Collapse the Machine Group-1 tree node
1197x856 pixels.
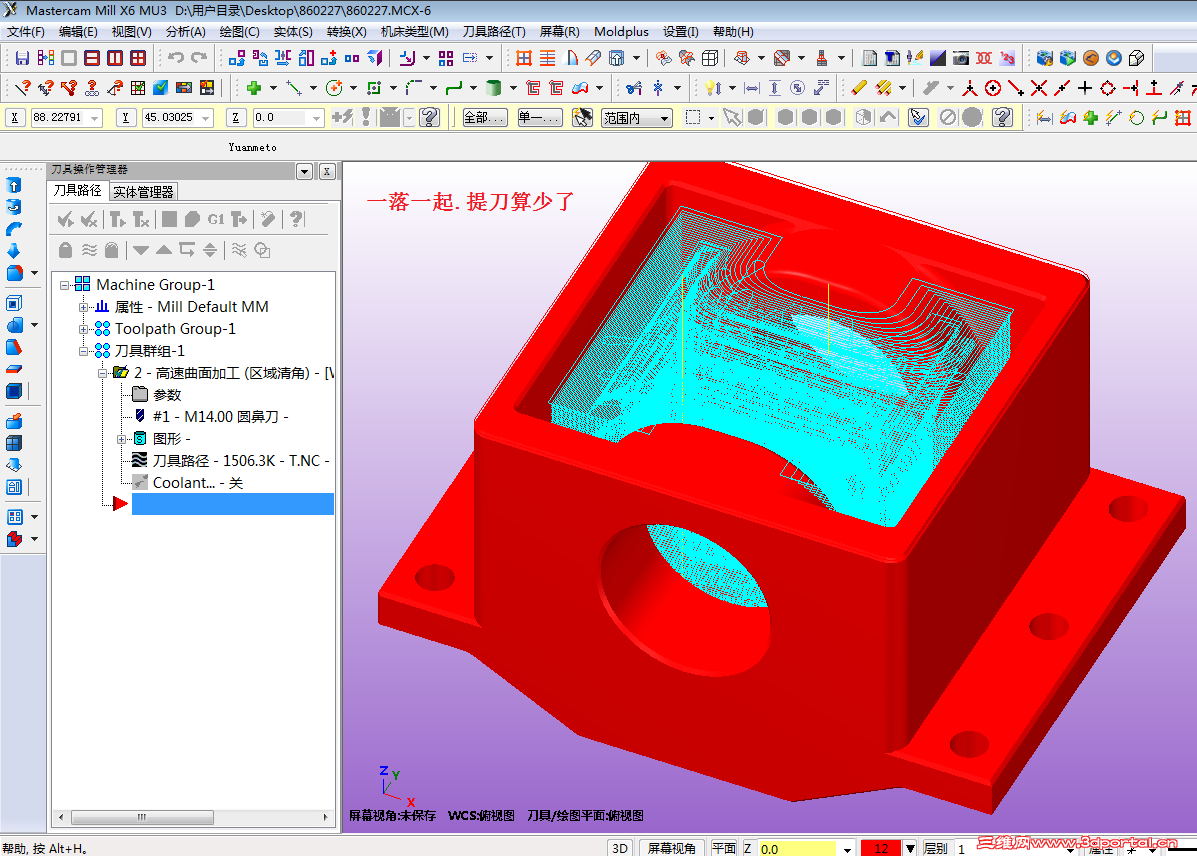click(65, 285)
